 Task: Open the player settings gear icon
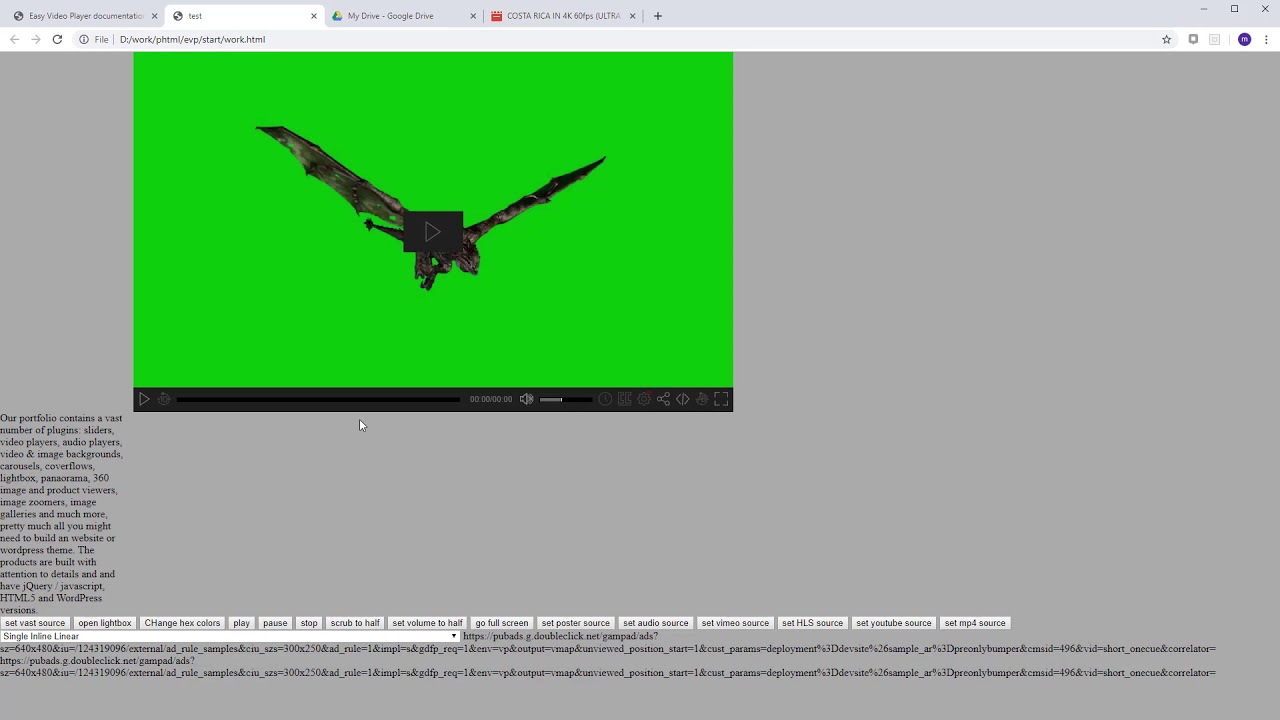pyautogui.click(x=644, y=399)
